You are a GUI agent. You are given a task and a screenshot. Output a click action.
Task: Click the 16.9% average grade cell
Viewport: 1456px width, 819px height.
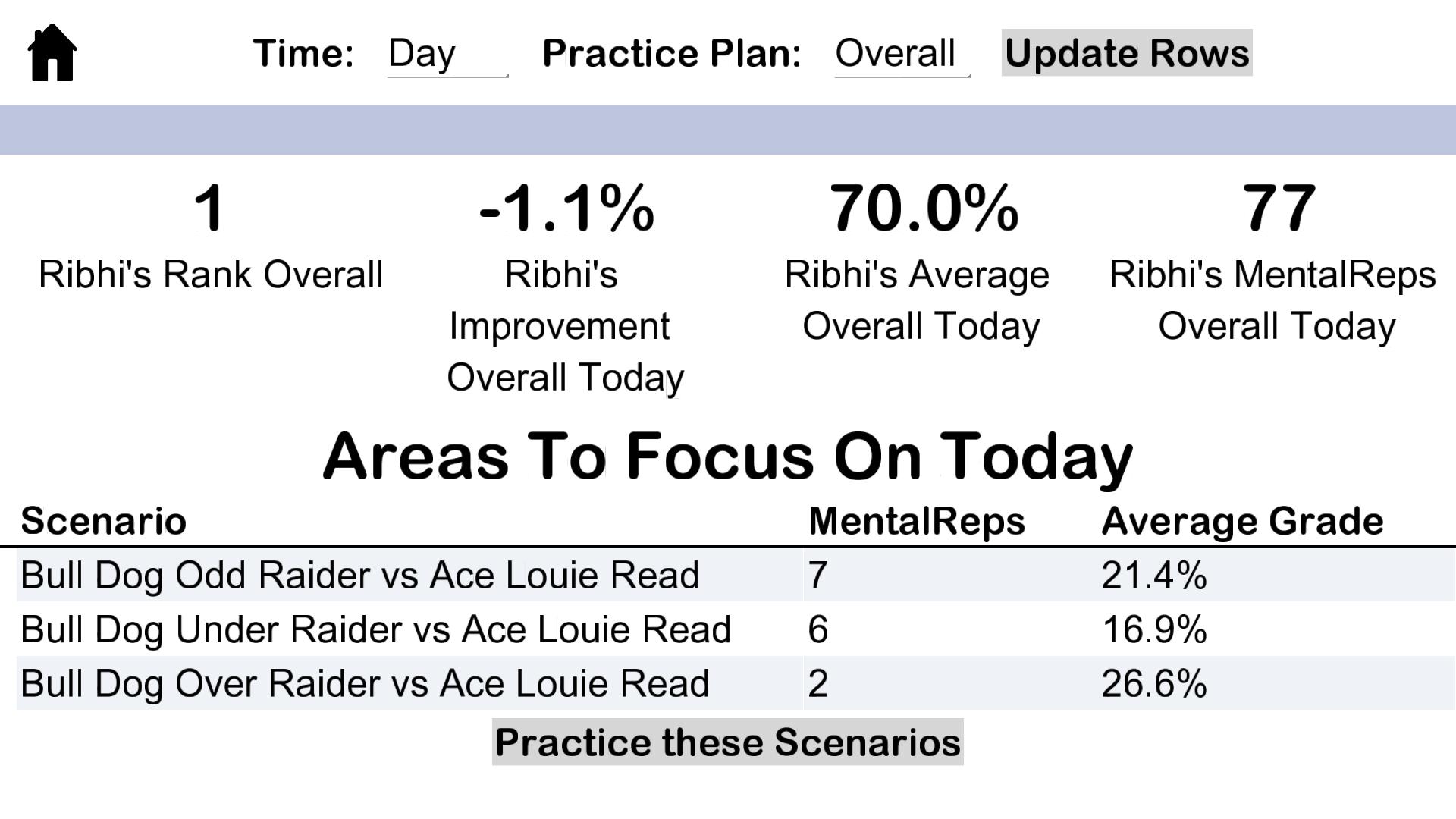1153,629
